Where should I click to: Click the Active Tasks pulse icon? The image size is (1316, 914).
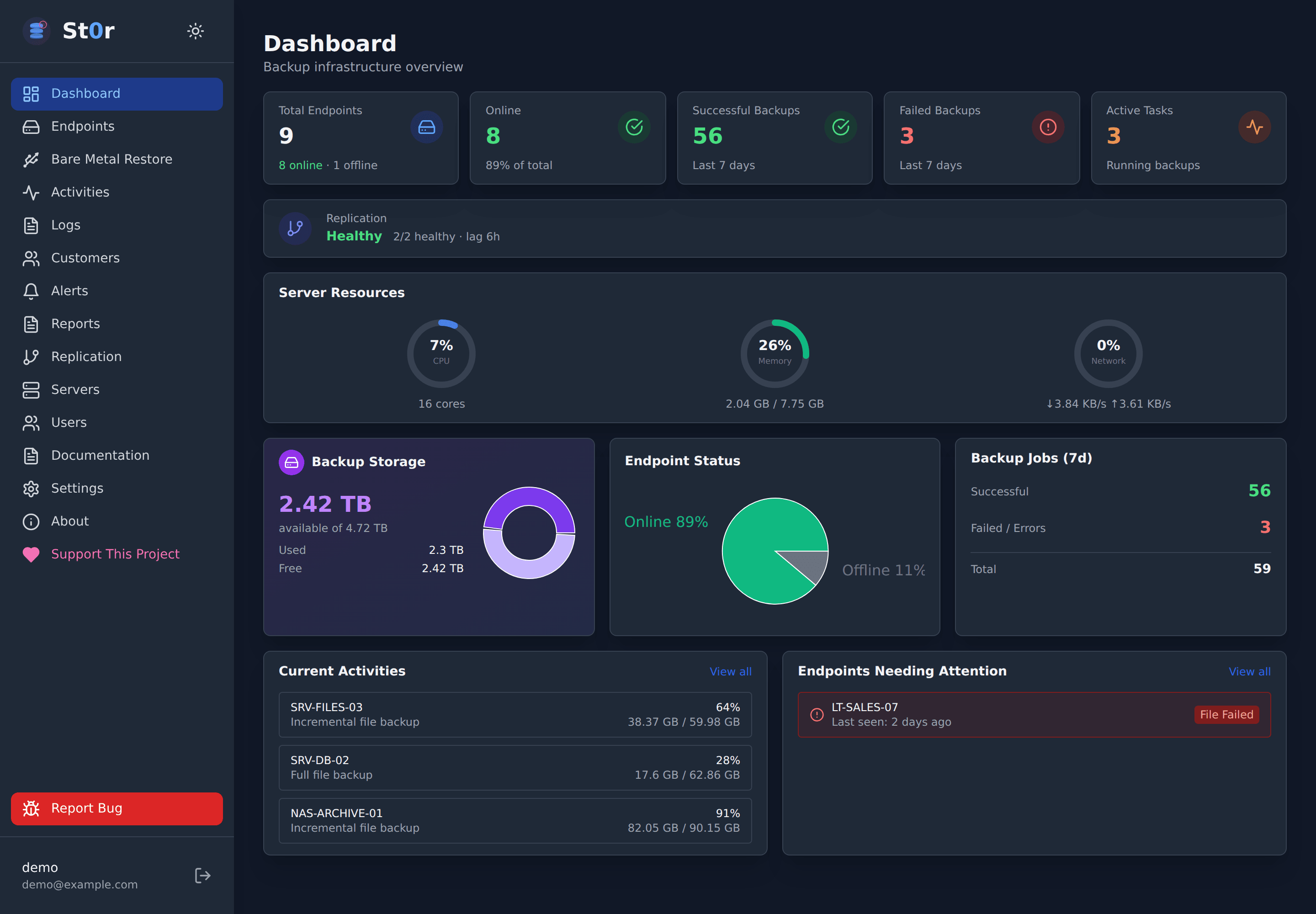[1255, 127]
